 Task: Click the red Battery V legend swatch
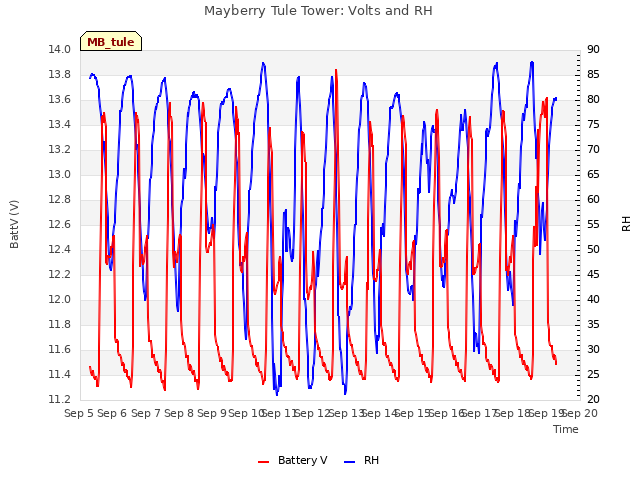(x=264, y=462)
